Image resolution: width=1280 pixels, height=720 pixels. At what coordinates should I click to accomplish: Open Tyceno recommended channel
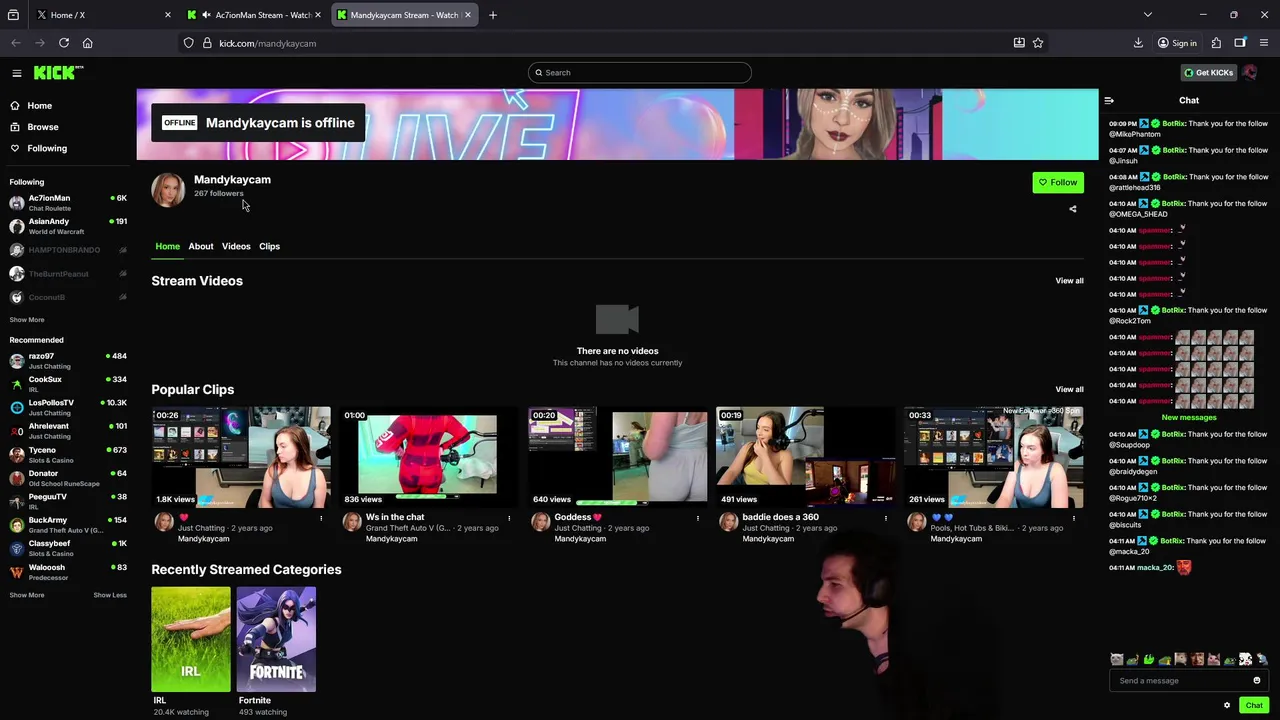[68, 454]
